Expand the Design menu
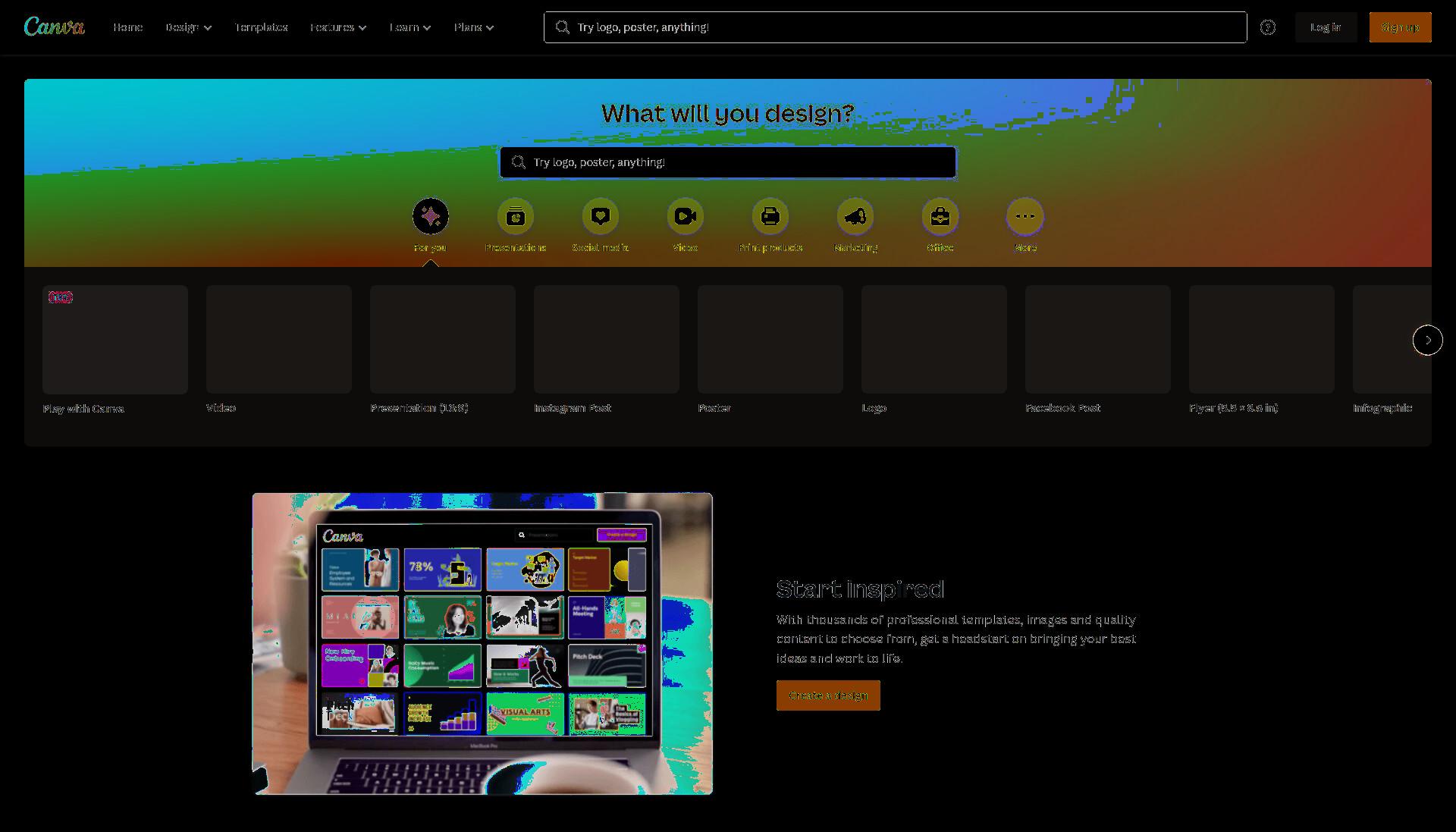Screen dimensions: 1456x832 (189, 27)
